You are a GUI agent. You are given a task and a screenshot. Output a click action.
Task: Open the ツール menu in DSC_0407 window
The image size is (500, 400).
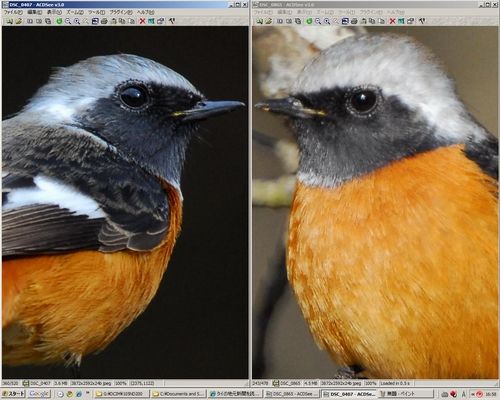pyautogui.click(x=96, y=12)
